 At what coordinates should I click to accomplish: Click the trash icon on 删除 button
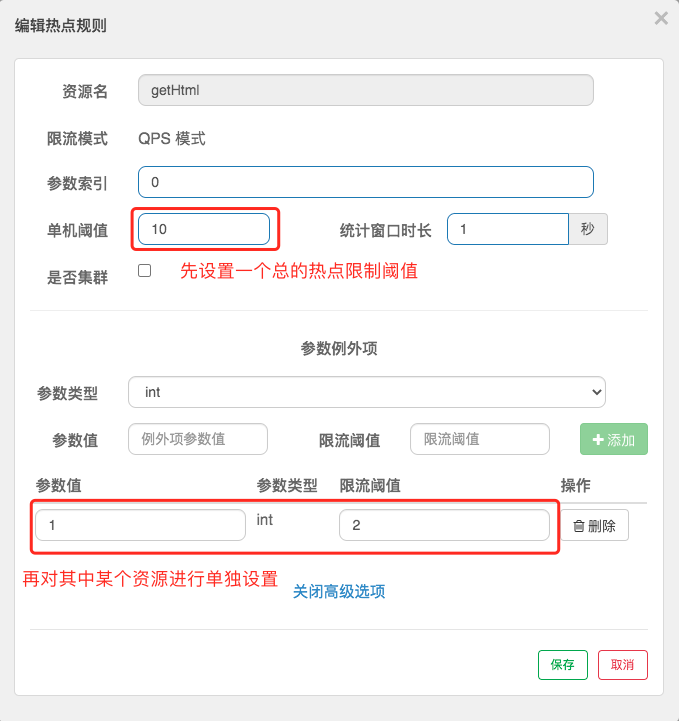[x=579, y=526]
